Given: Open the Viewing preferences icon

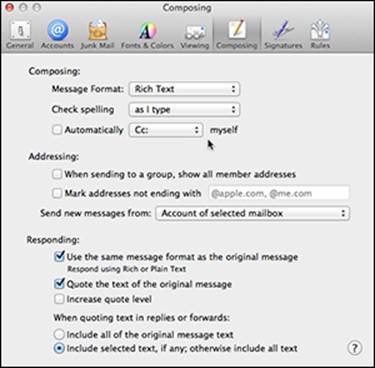Looking at the screenshot, I should (195, 35).
